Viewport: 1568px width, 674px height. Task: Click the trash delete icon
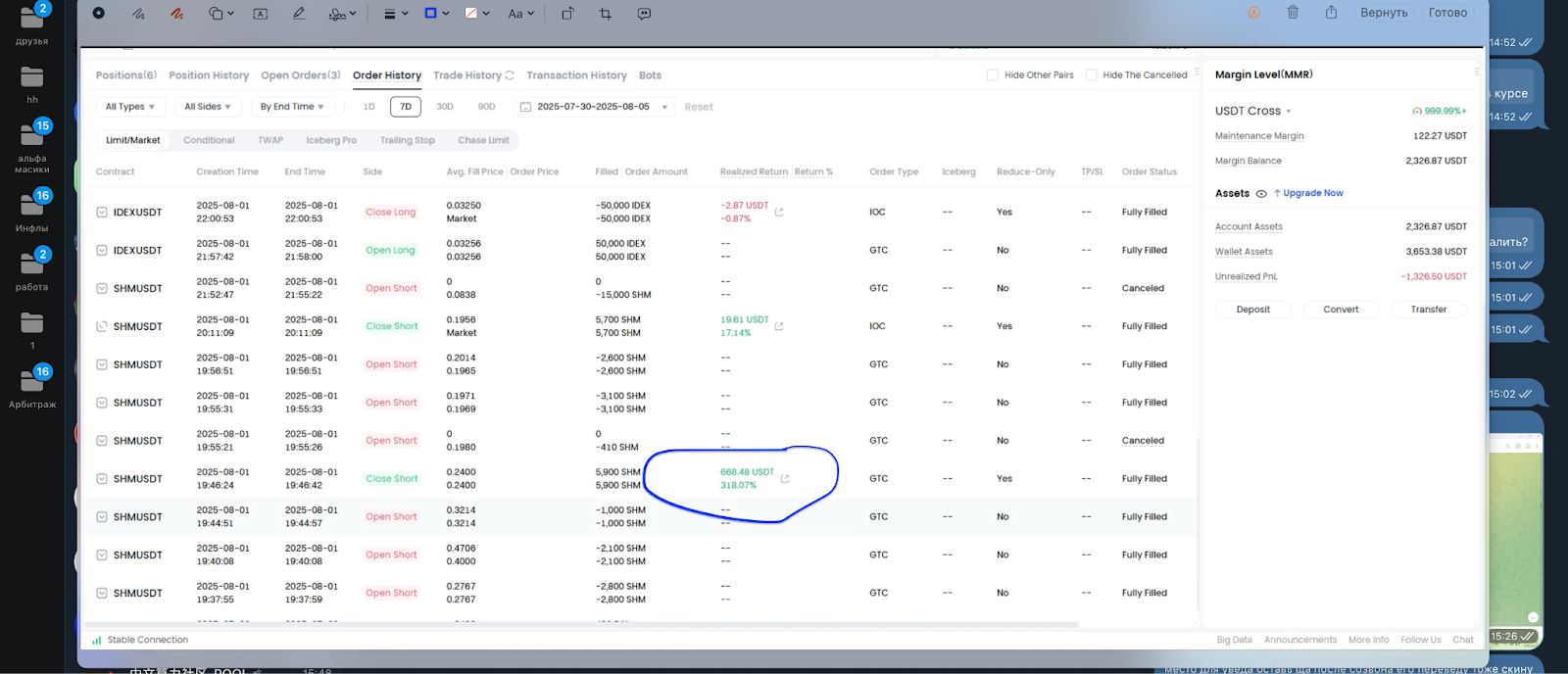click(1293, 13)
